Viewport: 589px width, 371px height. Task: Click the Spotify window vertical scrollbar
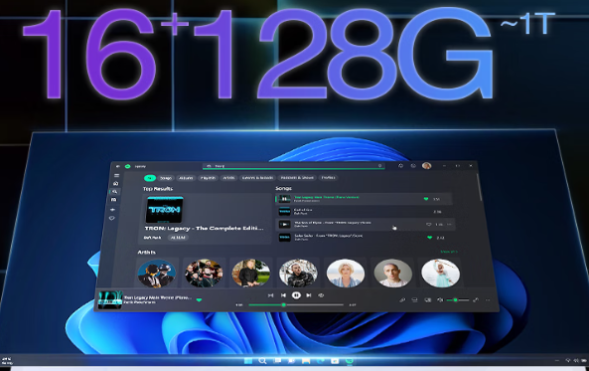tap(480, 187)
